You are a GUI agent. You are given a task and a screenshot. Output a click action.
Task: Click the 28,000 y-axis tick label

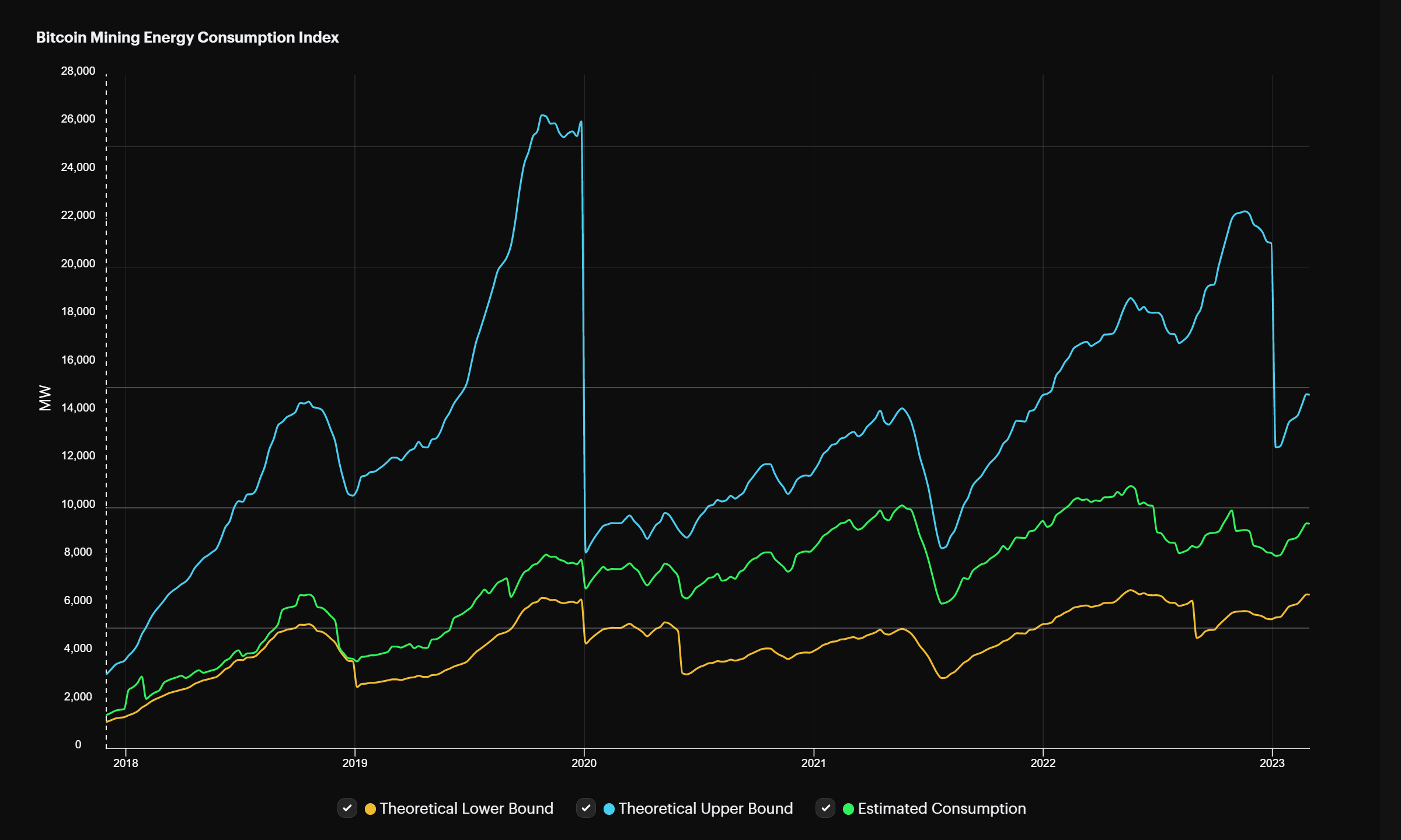pyautogui.click(x=78, y=71)
